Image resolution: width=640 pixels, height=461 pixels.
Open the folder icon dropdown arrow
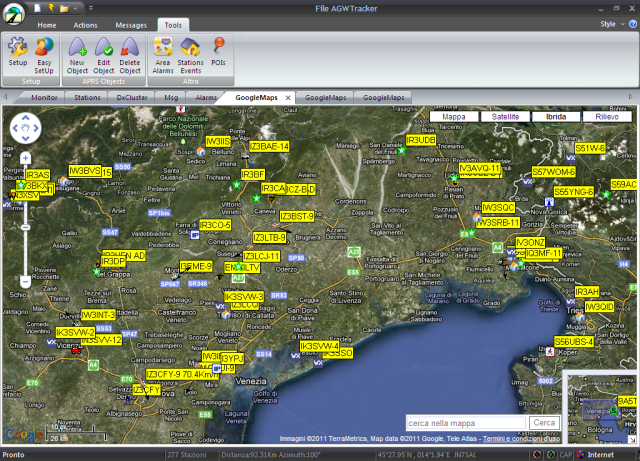click(75, 8)
